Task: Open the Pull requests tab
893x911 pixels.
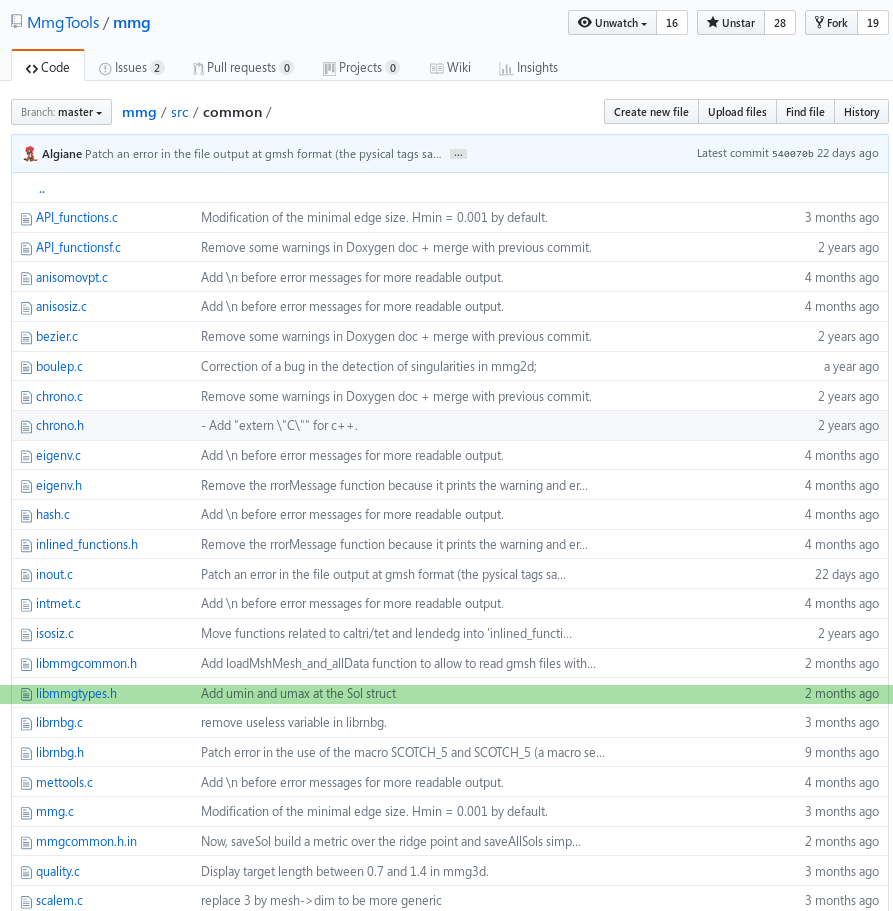Action: 242,68
